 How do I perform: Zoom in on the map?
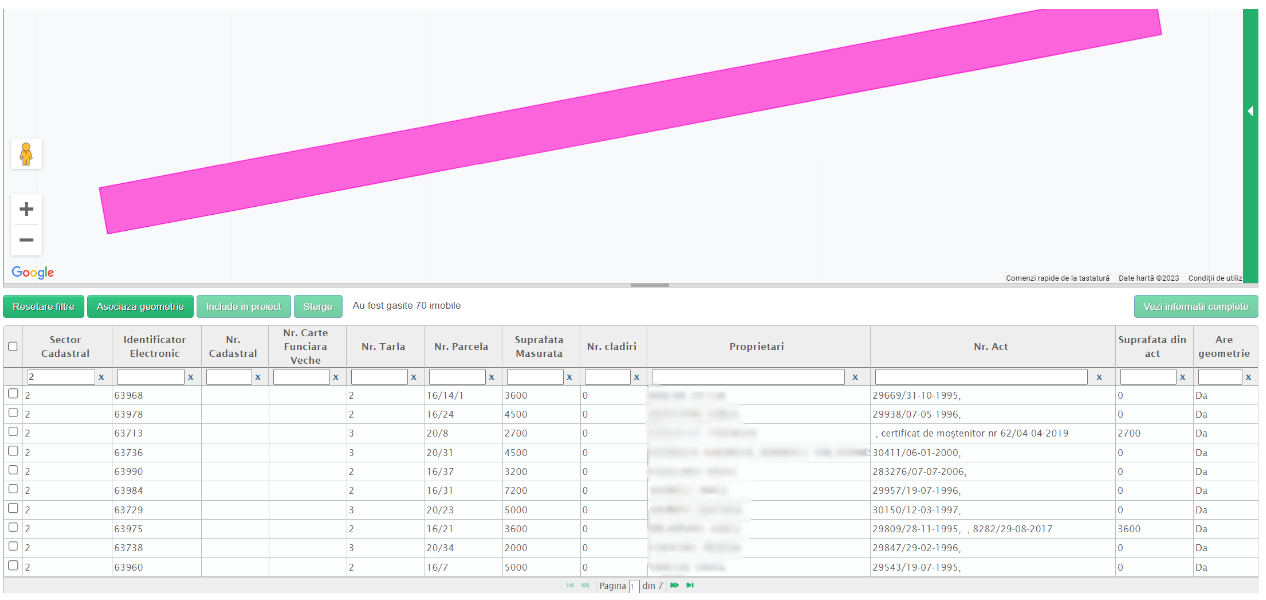(26, 209)
